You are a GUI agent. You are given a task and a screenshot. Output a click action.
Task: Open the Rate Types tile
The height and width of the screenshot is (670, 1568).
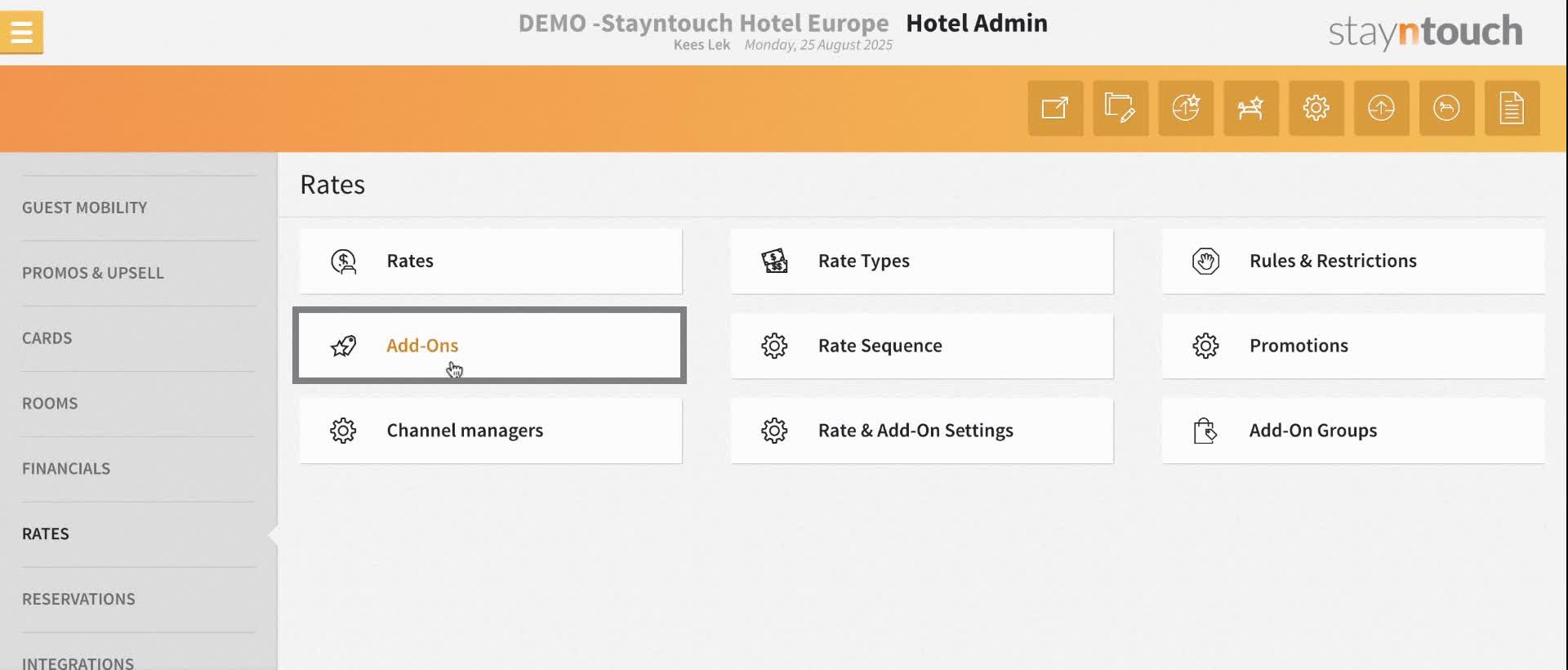(x=922, y=261)
